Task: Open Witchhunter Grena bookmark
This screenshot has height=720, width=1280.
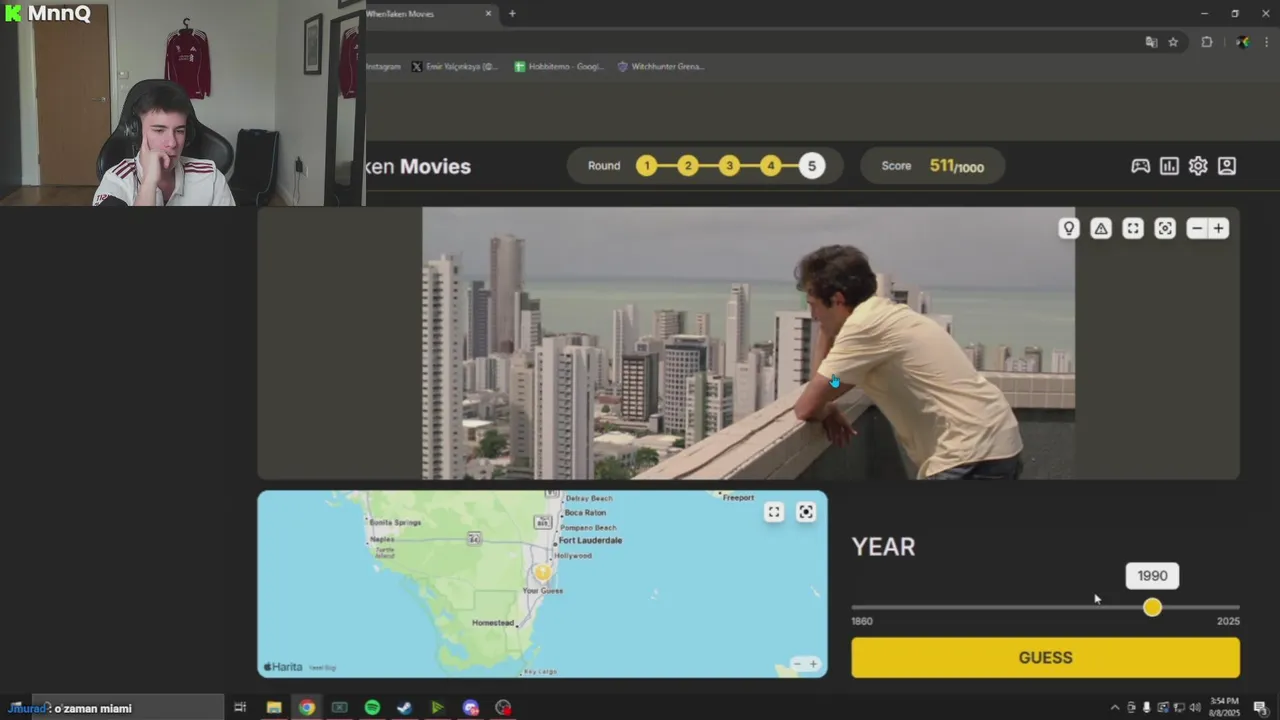Action: tap(661, 67)
